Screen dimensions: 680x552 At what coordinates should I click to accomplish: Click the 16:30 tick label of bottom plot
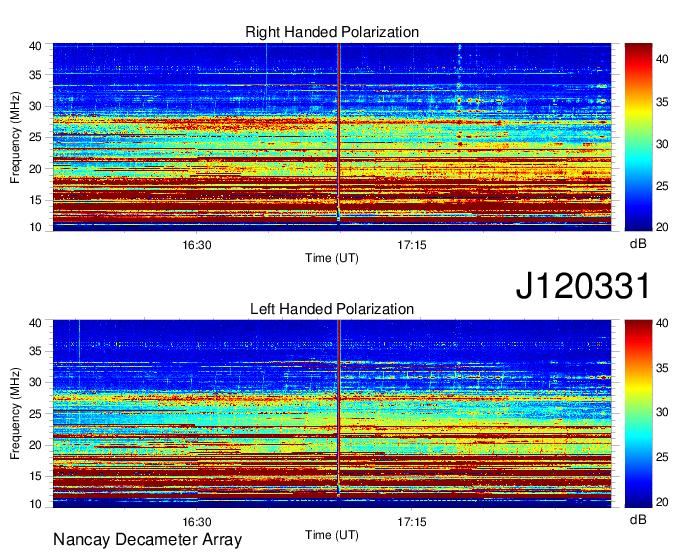[x=197, y=522]
